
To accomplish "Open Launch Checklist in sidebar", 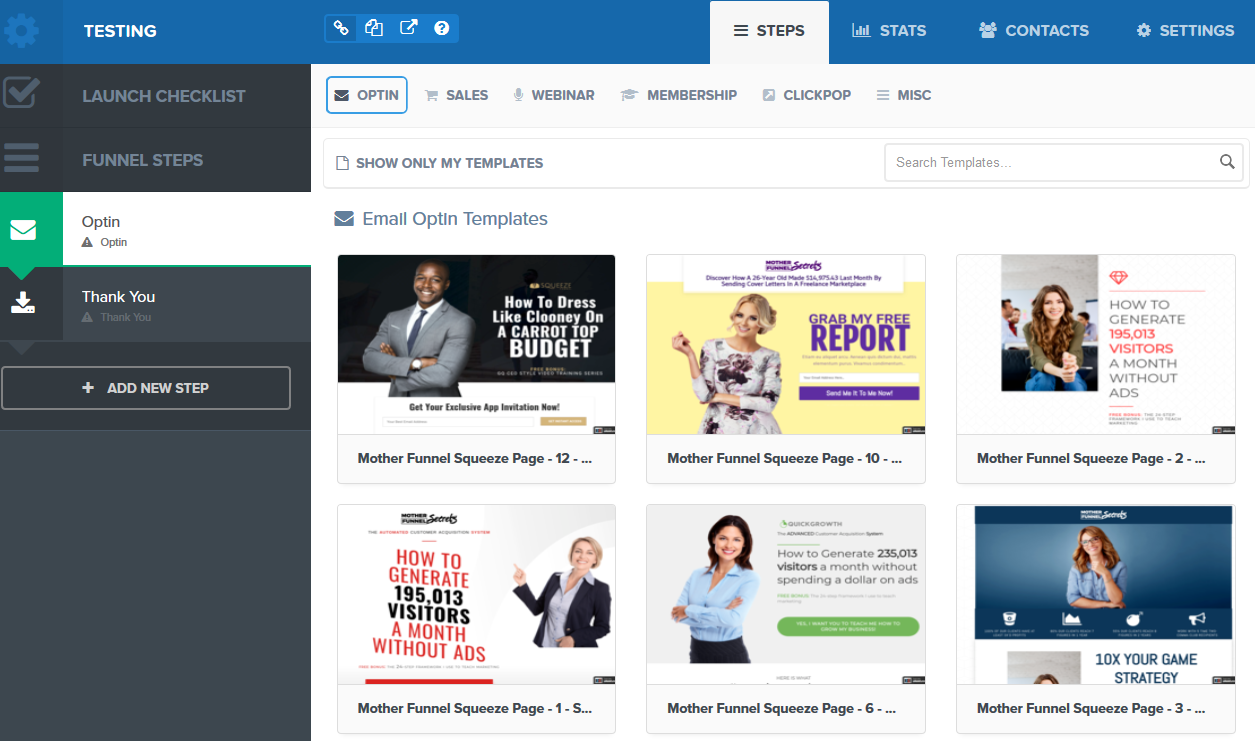I will [x=164, y=96].
